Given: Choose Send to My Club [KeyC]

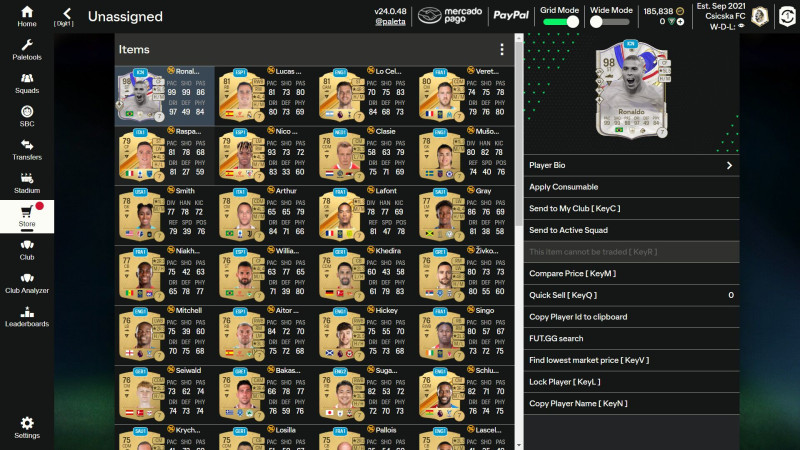Looking at the screenshot, I should (632, 208).
